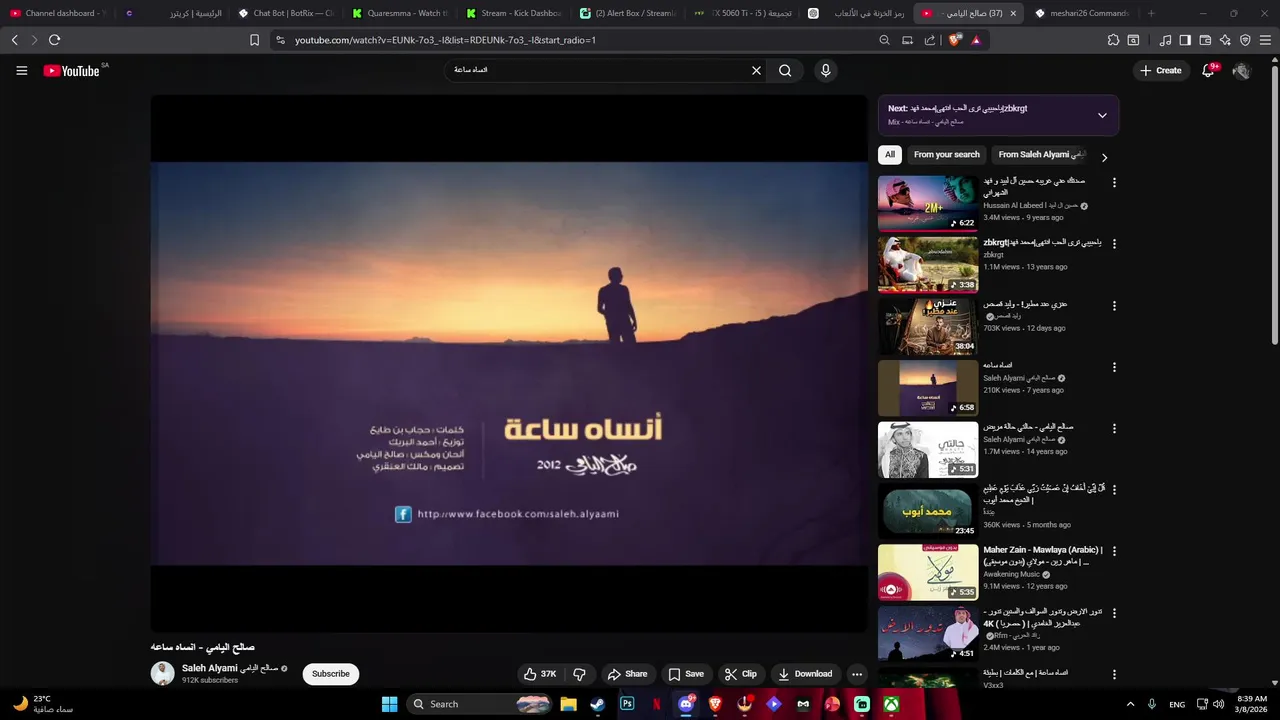Switch to the Chat Bot BotRix tab
The height and width of the screenshot is (720, 1280).
[286, 13]
